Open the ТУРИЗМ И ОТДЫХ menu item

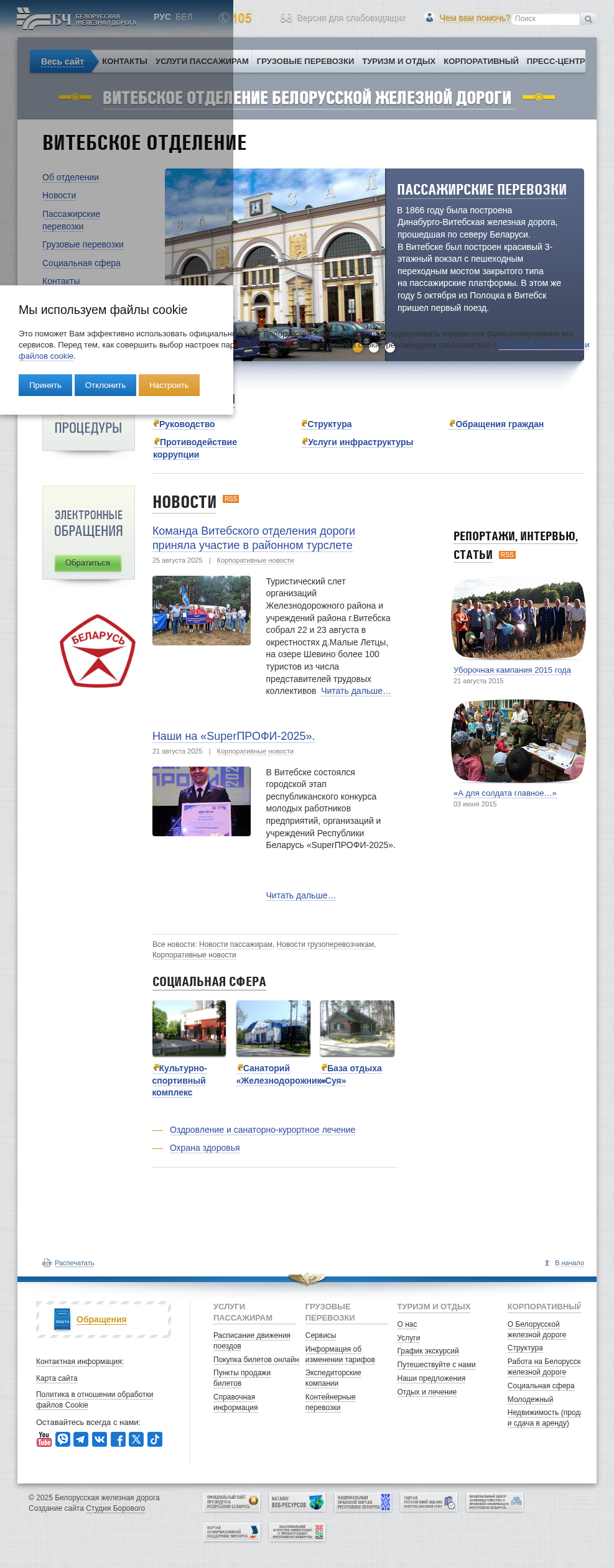pos(399,62)
